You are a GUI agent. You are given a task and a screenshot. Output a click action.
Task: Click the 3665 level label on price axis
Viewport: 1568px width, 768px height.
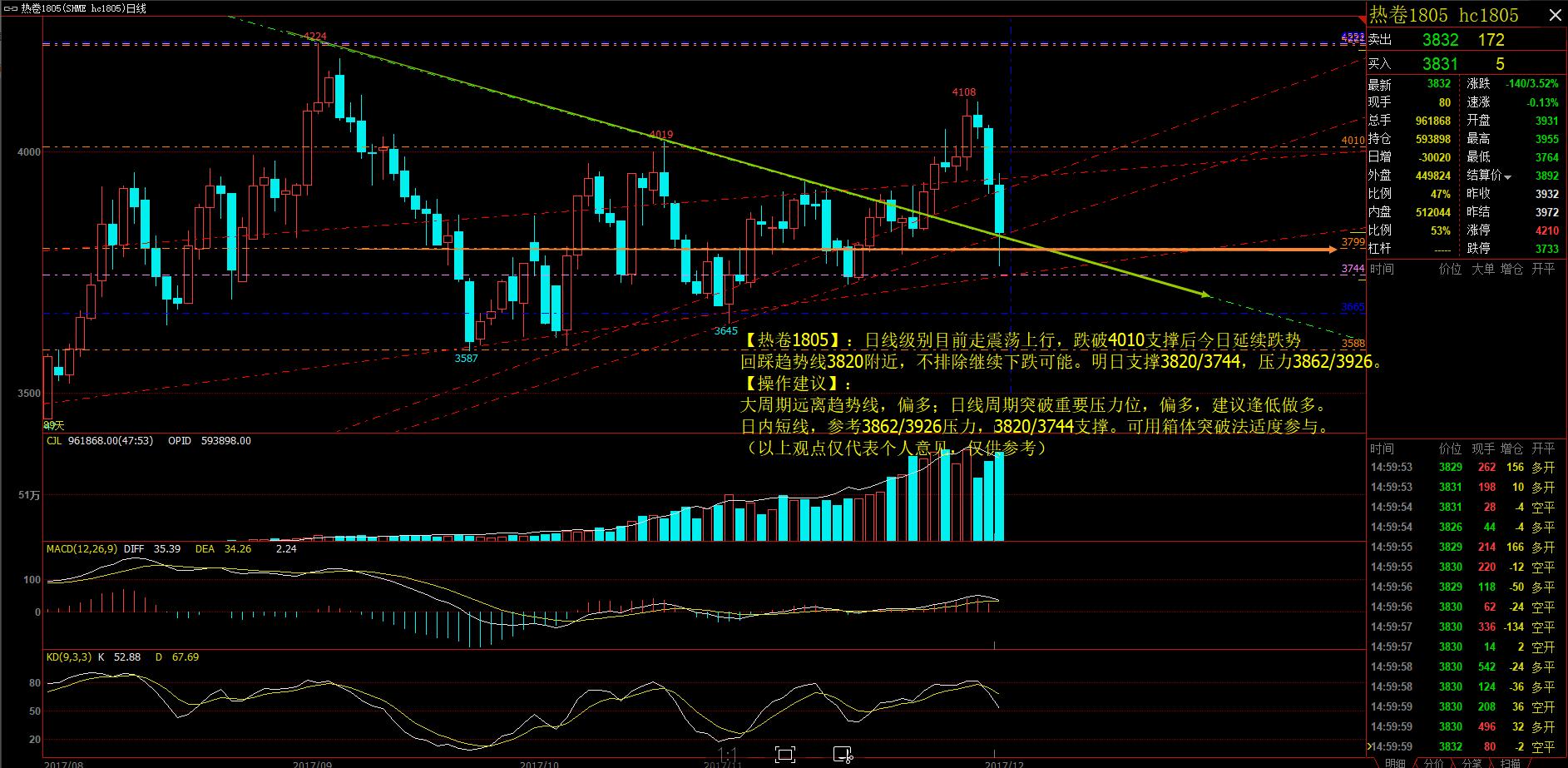point(1353,307)
